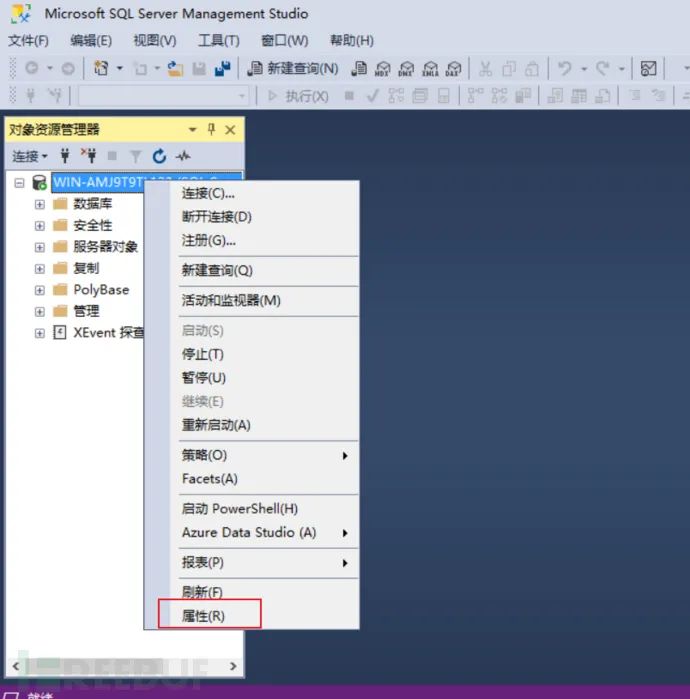The height and width of the screenshot is (699, 690).
Task: Click the Redo arrow icon
Action: point(603,69)
